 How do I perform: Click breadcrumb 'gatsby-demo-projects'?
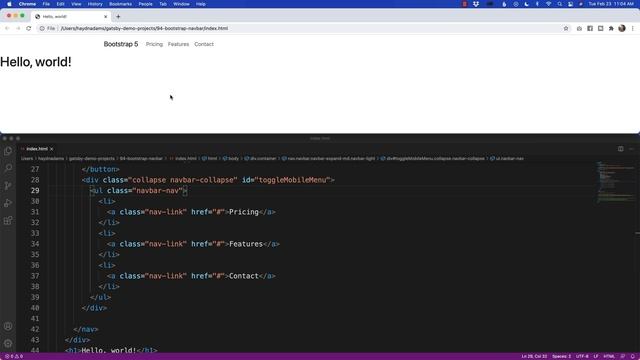click(x=92, y=158)
